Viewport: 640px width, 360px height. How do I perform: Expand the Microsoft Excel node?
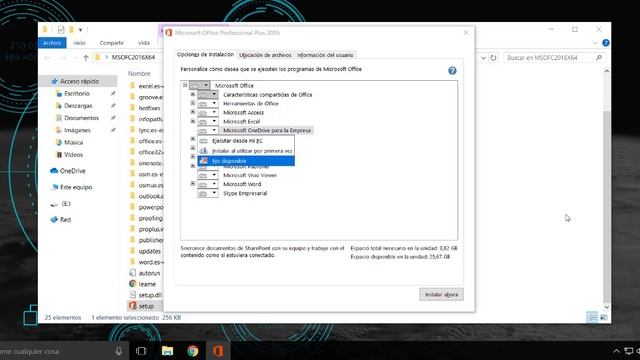(x=193, y=121)
